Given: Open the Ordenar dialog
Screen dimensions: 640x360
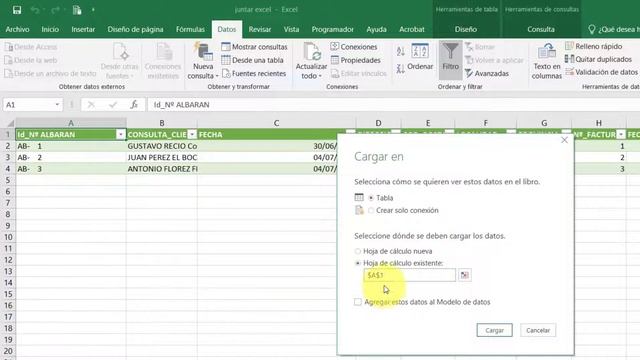Looking at the screenshot, I should 420,58.
